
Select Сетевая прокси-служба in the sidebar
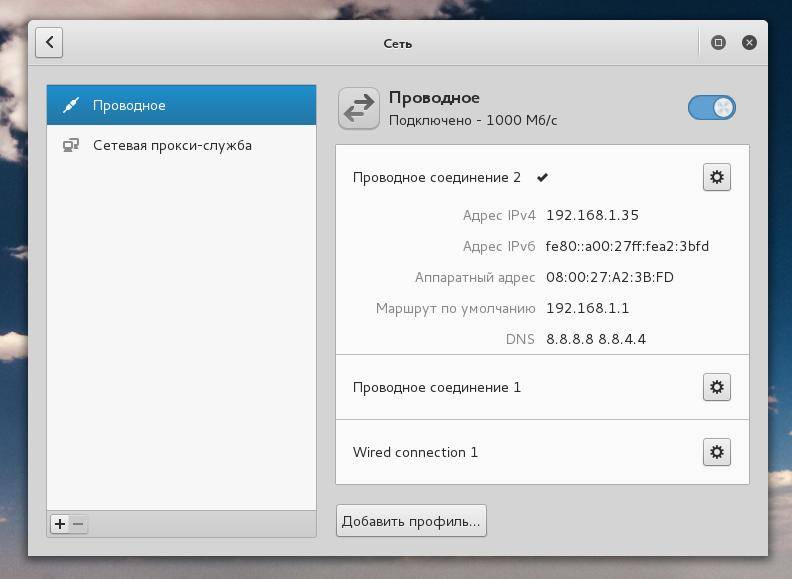click(181, 146)
